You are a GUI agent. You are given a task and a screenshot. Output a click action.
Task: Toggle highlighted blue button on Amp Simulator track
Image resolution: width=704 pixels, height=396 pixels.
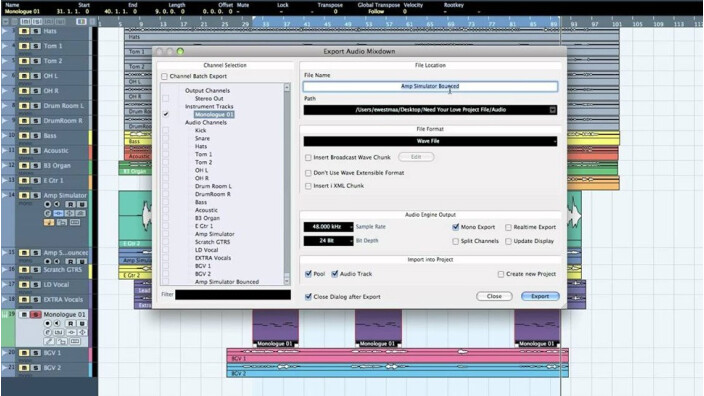(x=58, y=213)
